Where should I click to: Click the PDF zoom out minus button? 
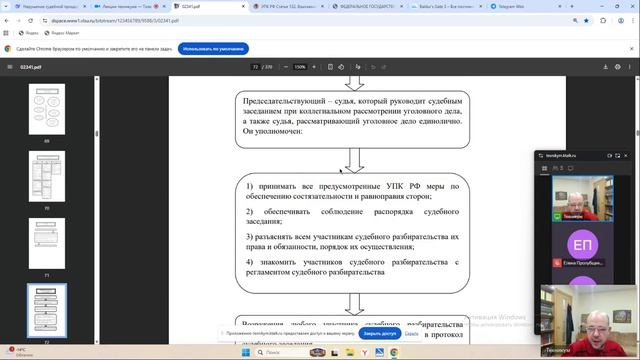point(286,67)
